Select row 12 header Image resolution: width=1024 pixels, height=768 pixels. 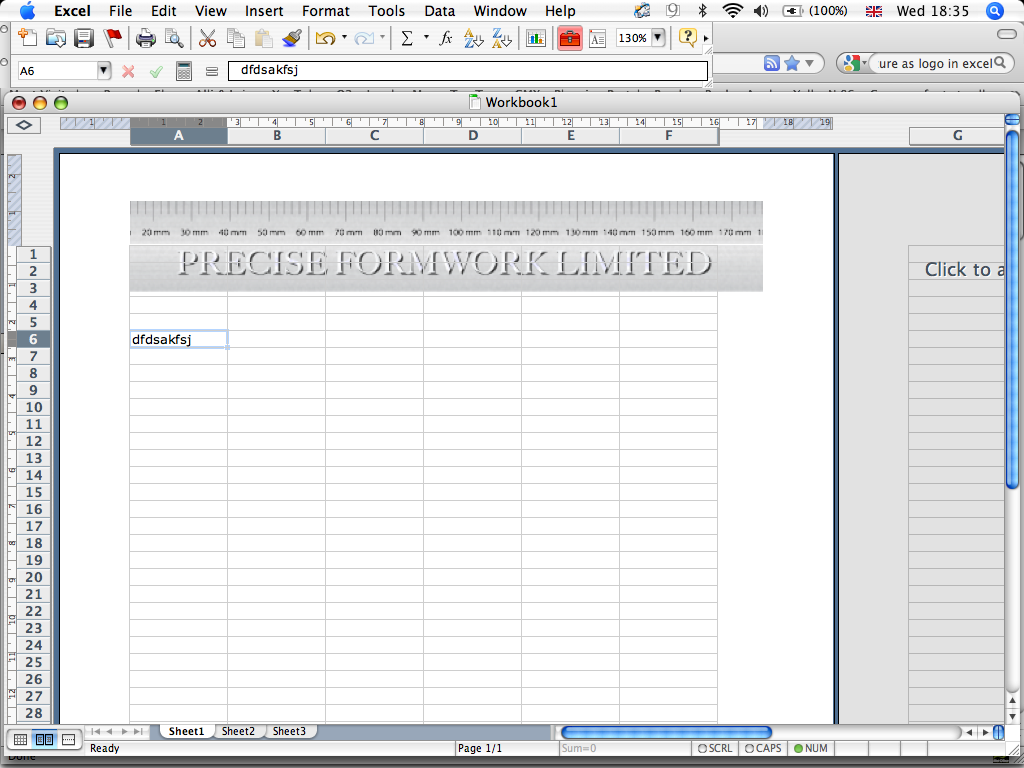33,441
